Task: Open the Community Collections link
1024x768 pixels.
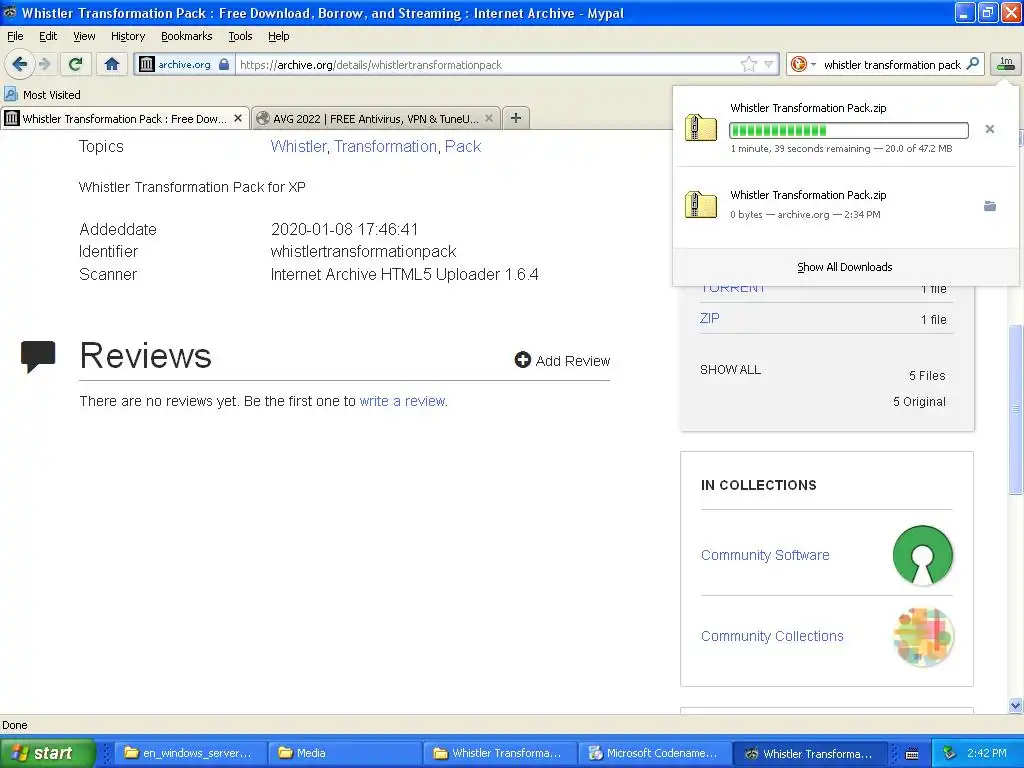Action: [x=772, y=636]
